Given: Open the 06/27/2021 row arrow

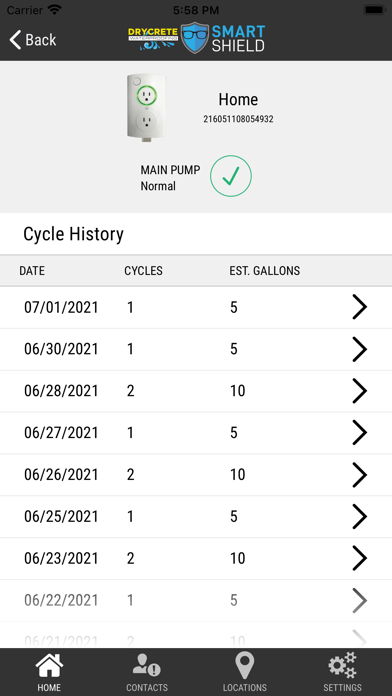Looking at the screenshot, I should coord(360,433).
